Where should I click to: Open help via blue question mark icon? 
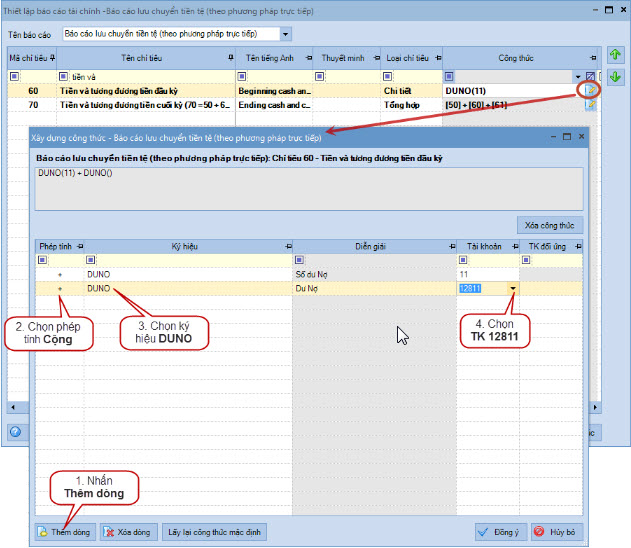[x=15, y=432]
